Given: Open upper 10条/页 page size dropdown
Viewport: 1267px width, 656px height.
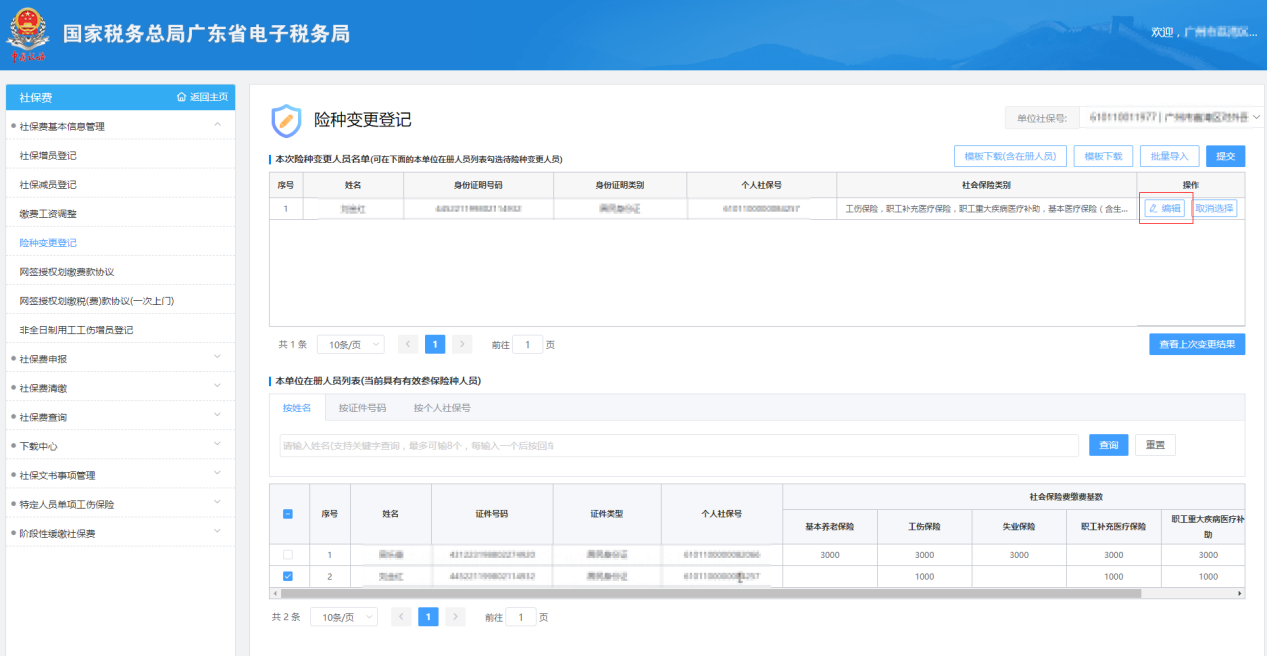Looking at the screenshot, I should (x=350, y=344).
